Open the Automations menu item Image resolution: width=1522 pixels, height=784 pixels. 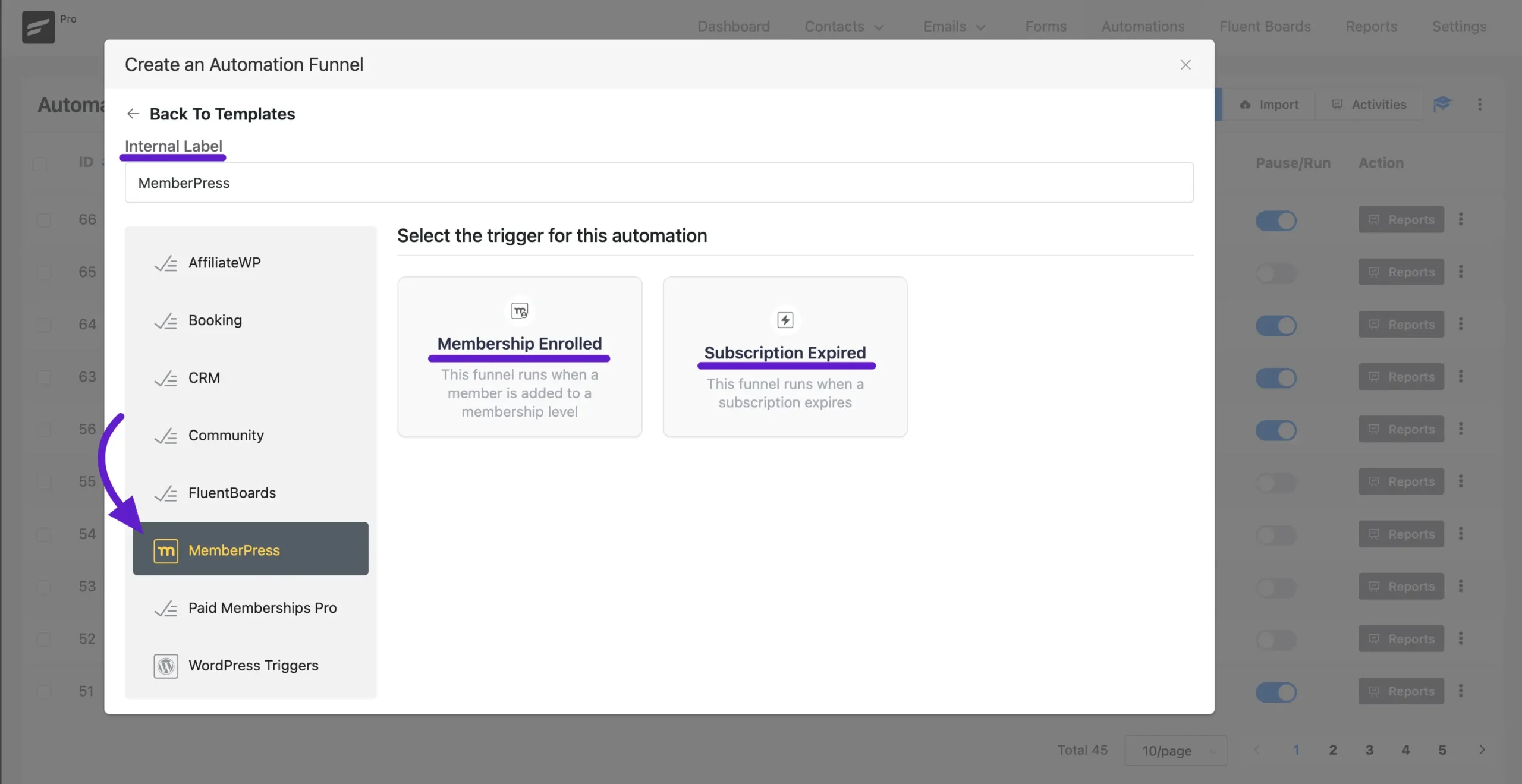click(1143, 26)
